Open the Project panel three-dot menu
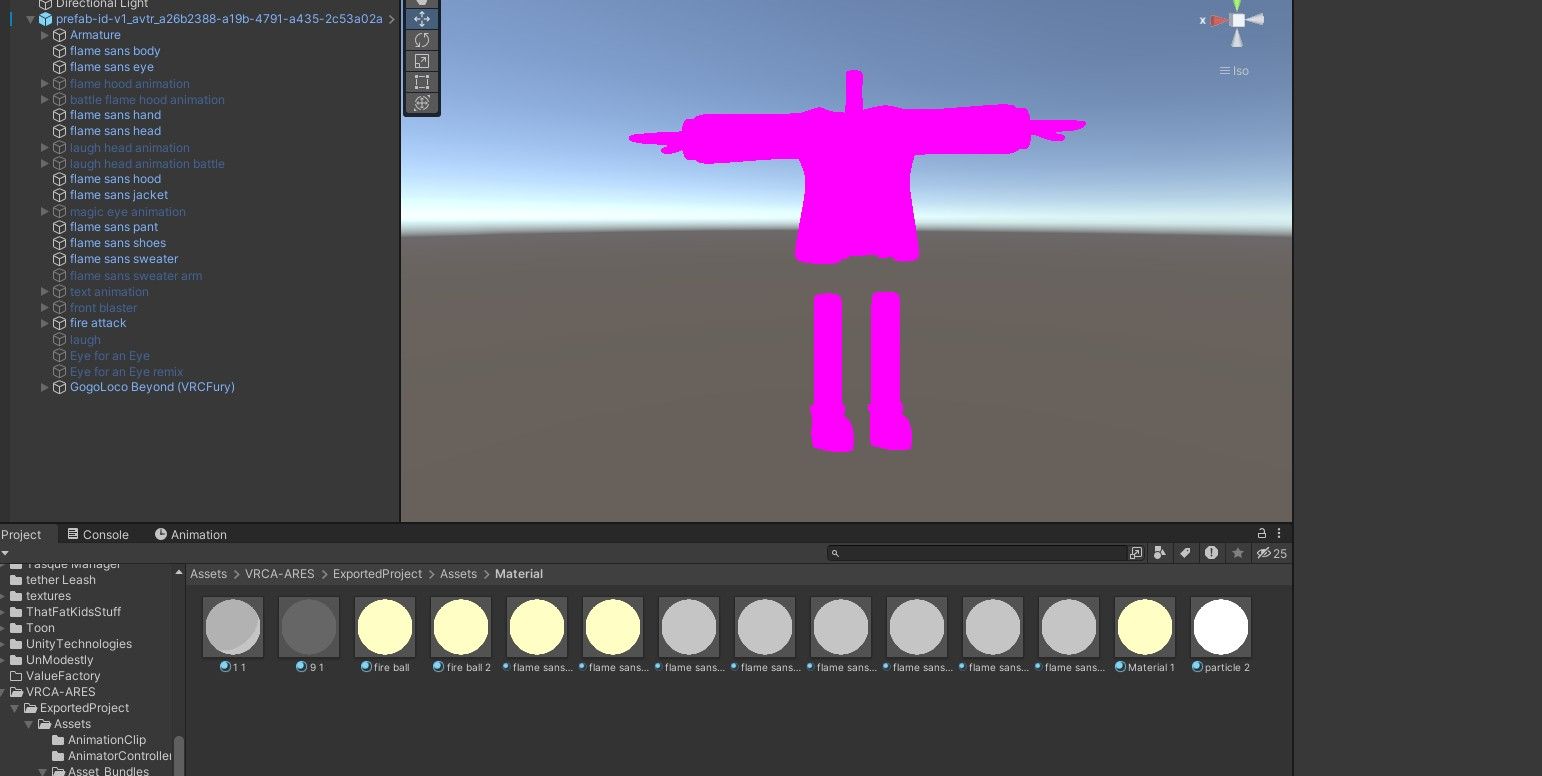The height and width of the screenshot is (776, 1542). pyautogui.click(x=1280, y=534)
